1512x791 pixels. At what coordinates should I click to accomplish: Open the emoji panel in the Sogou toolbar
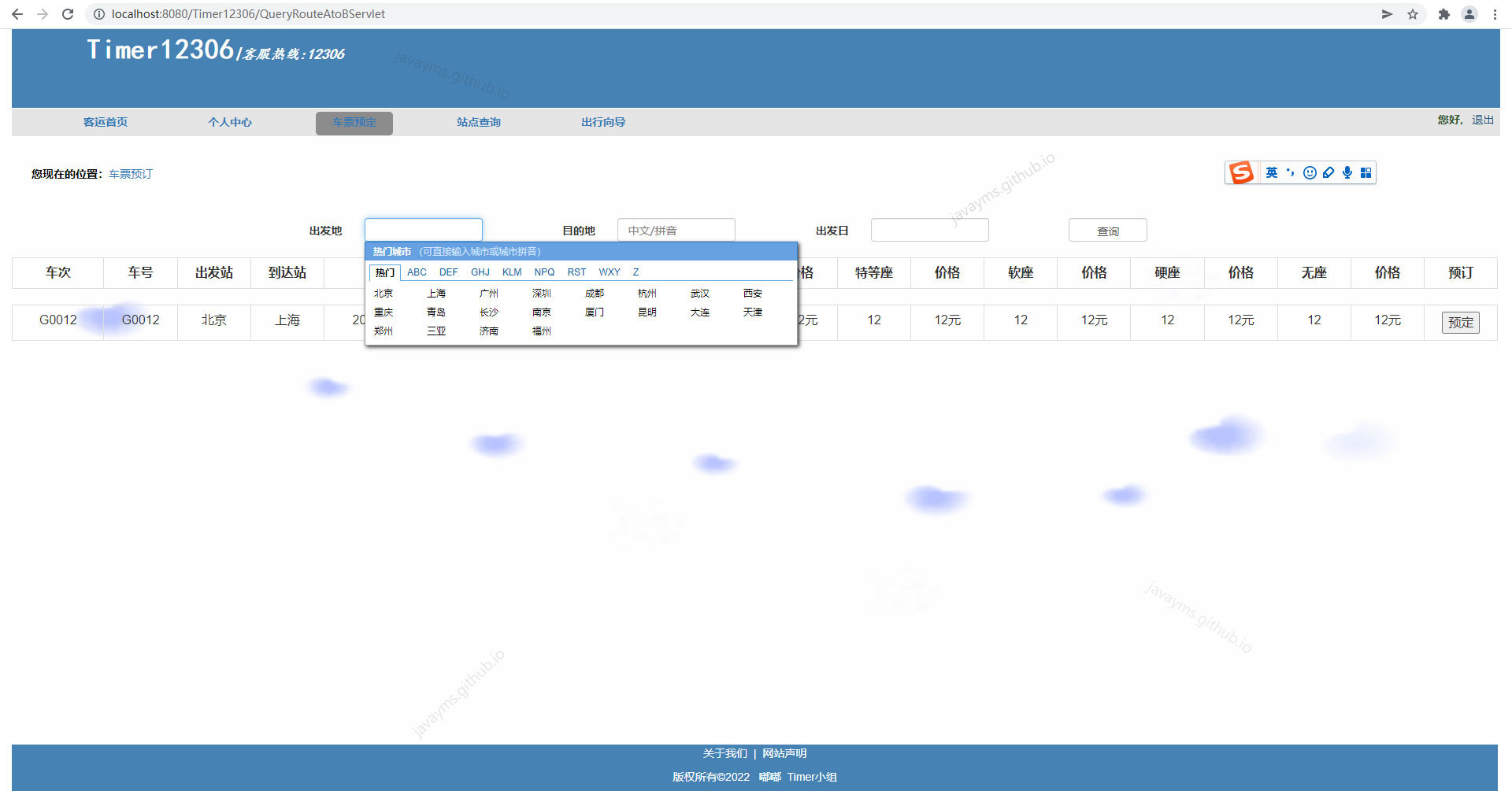(x=1309, y=172)
